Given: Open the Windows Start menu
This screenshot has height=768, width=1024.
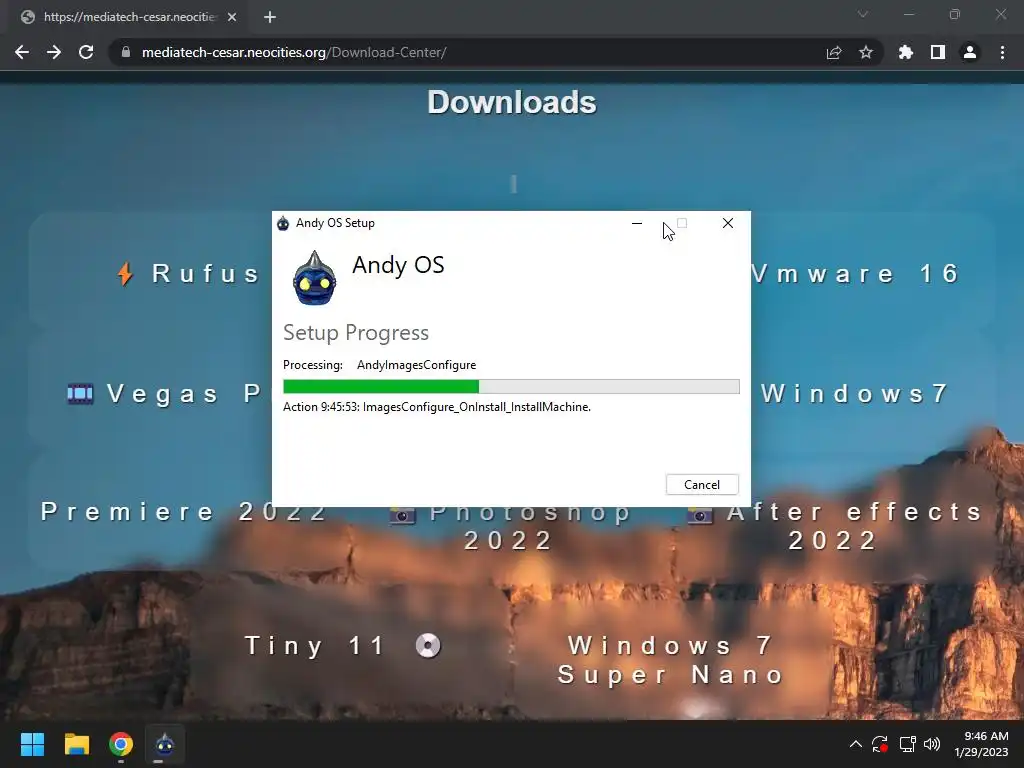Looking at the screenshot, I should click(x=32, y=744).
